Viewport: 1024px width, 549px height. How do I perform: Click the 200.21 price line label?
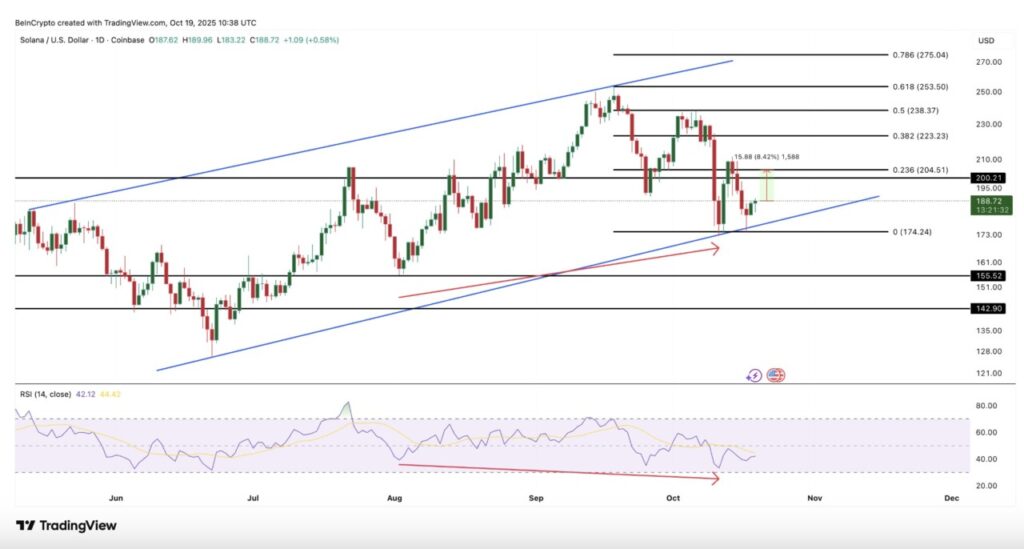[989, 178]
